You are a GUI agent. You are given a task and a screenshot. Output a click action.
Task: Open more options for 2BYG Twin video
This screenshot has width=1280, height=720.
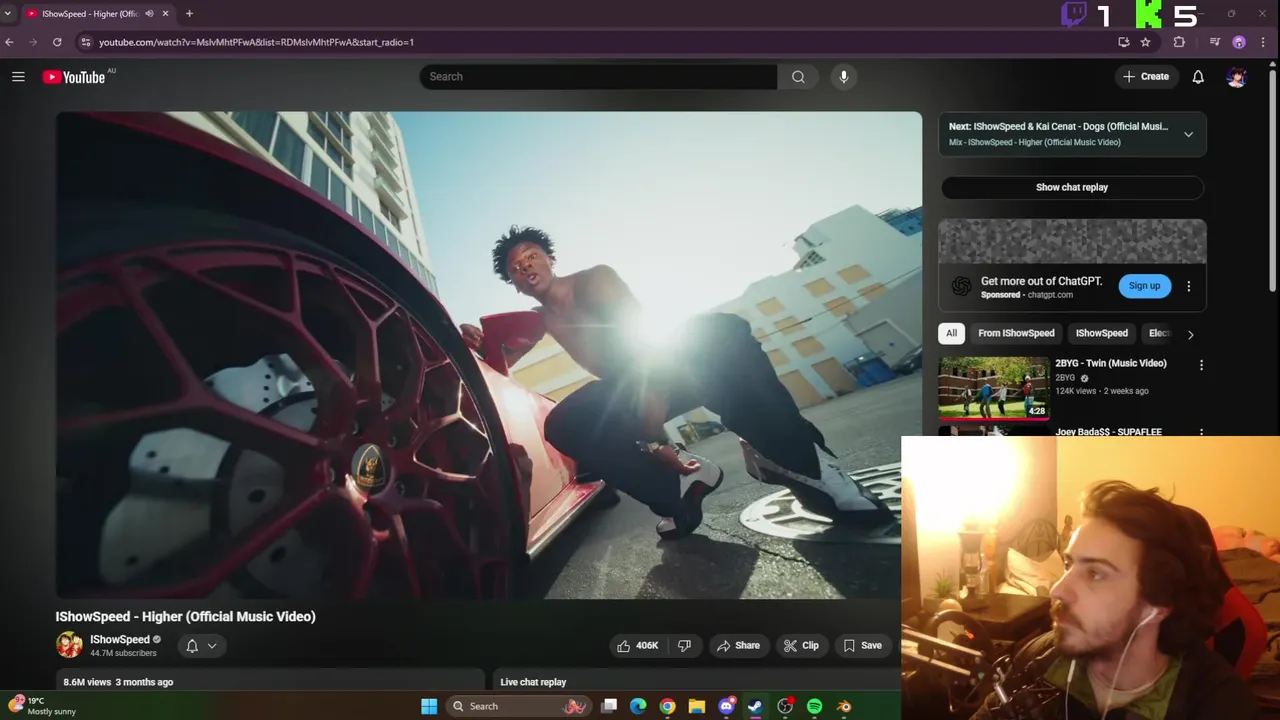[x=1201, y=366]
